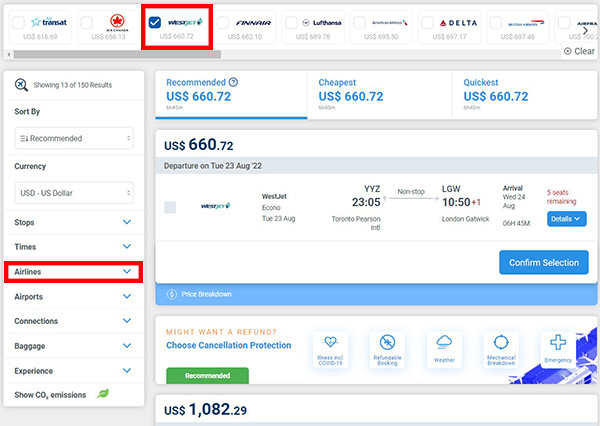Screen dimensions: 600x426
Task: Click Choose Cancellation Protection link
Action: 228,345
